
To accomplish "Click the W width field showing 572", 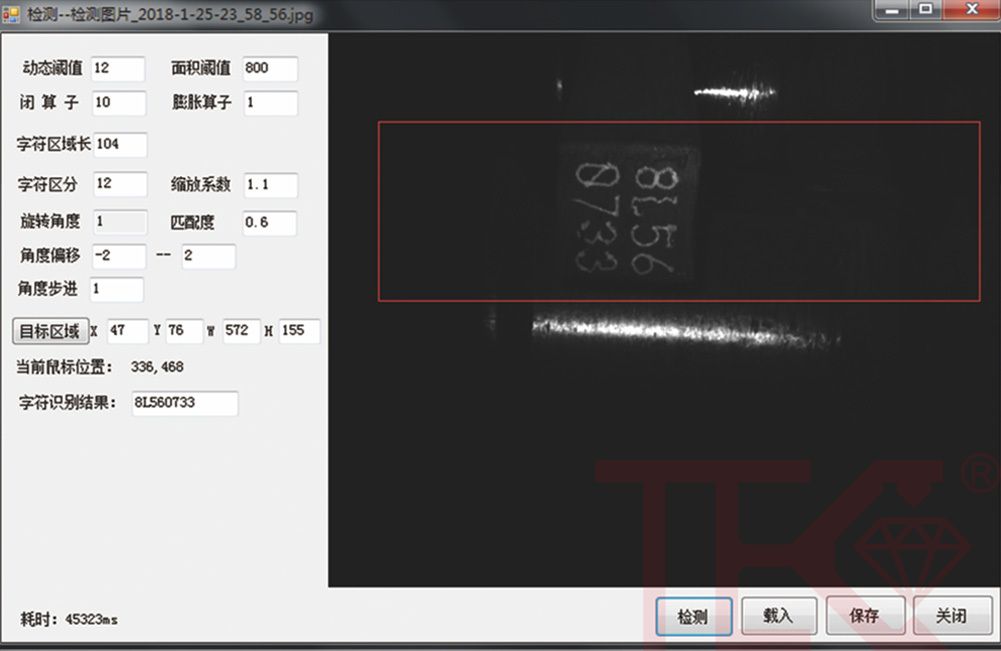I will [x=241, y=332].
